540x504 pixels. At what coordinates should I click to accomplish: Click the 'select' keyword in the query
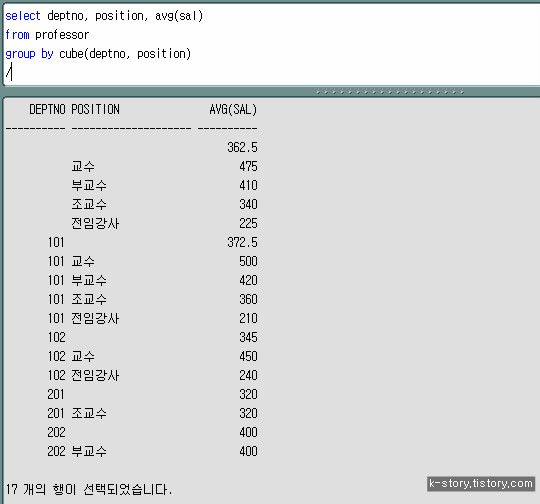point(23,16)
